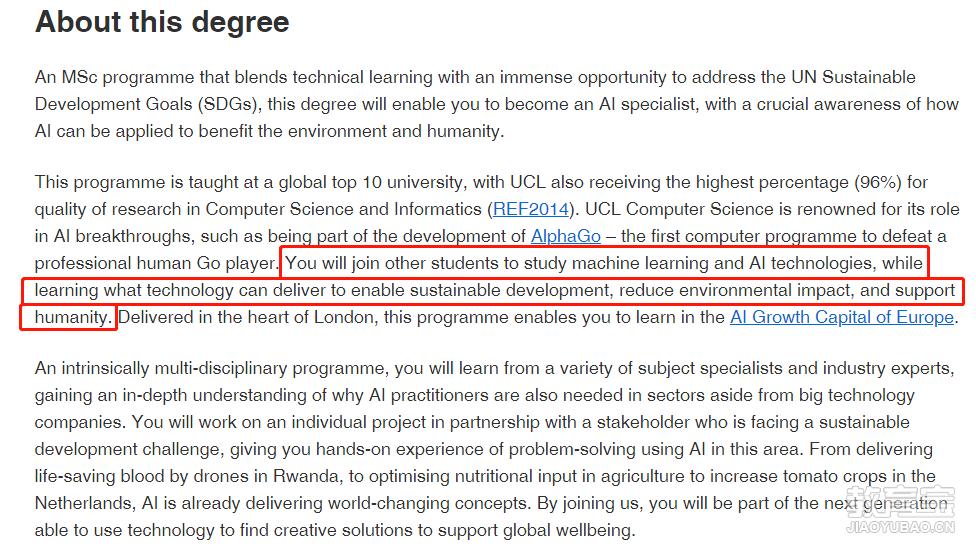Click the '(SDGs),' abbreviation in the first paragraph
The height and width of the screenshot is (556, 976).
coord(229,104)
